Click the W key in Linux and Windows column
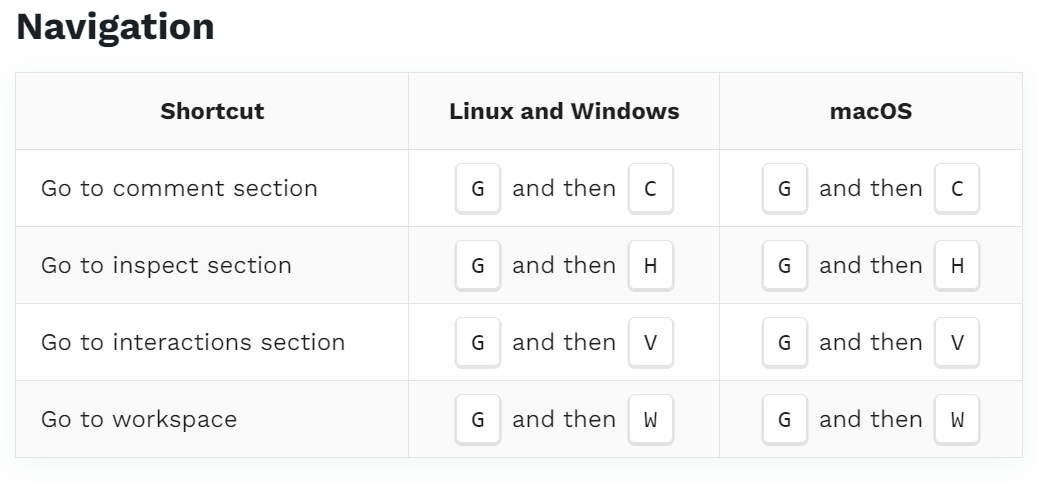Screen dimensions: 1037x482 (651, 420)
